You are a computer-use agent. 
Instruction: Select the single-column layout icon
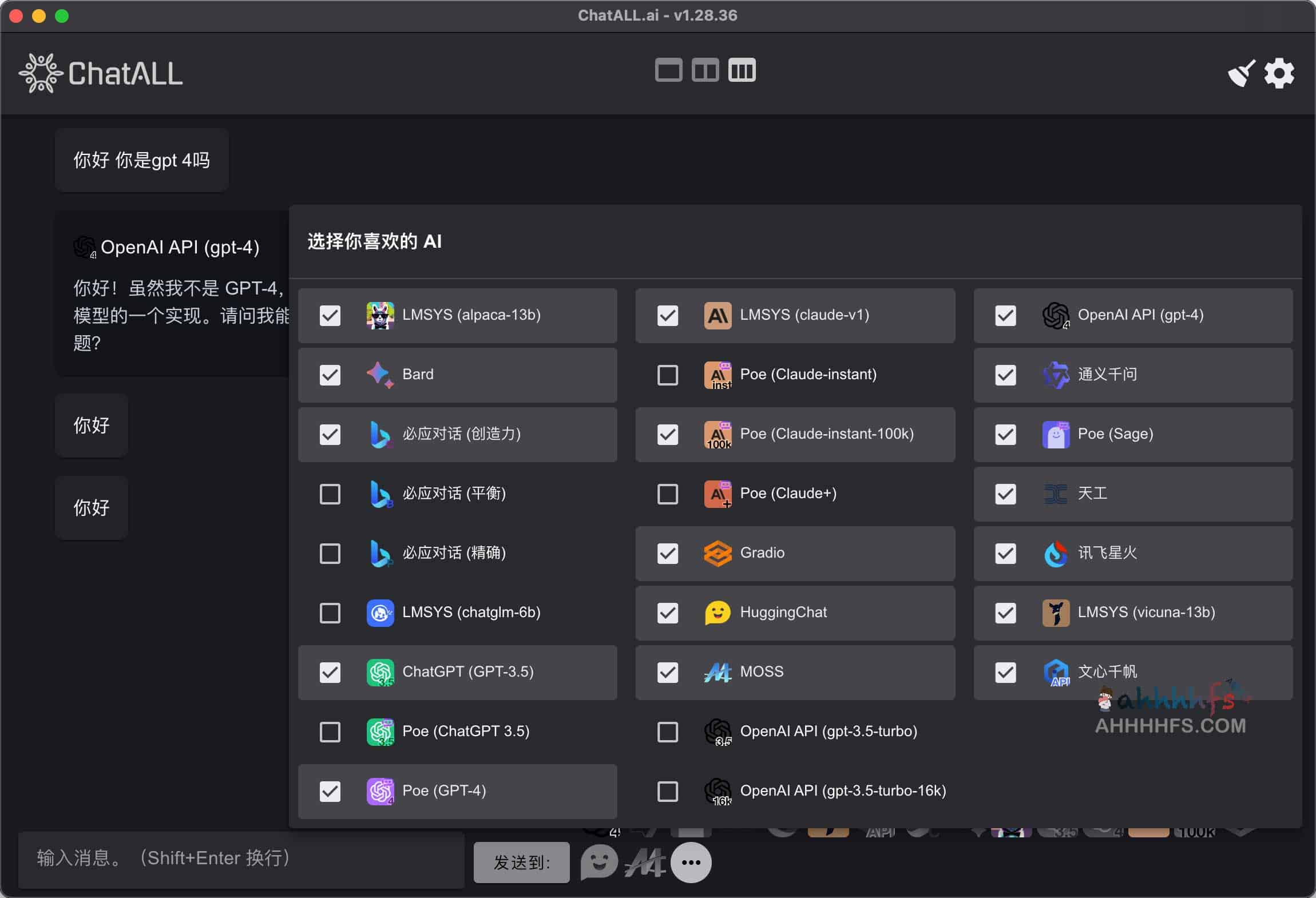tap(667, 69)
